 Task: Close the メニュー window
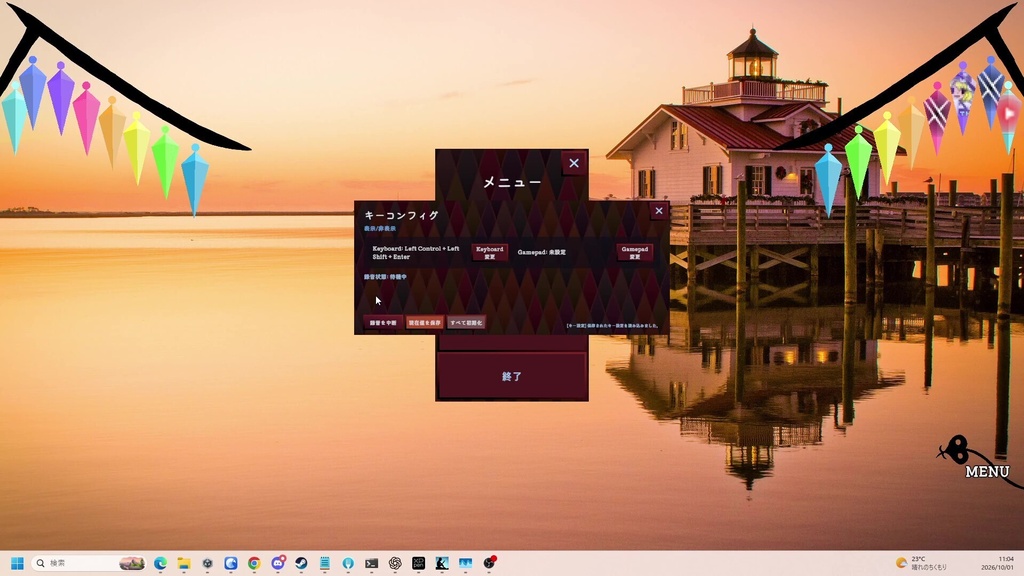[573, 163]
